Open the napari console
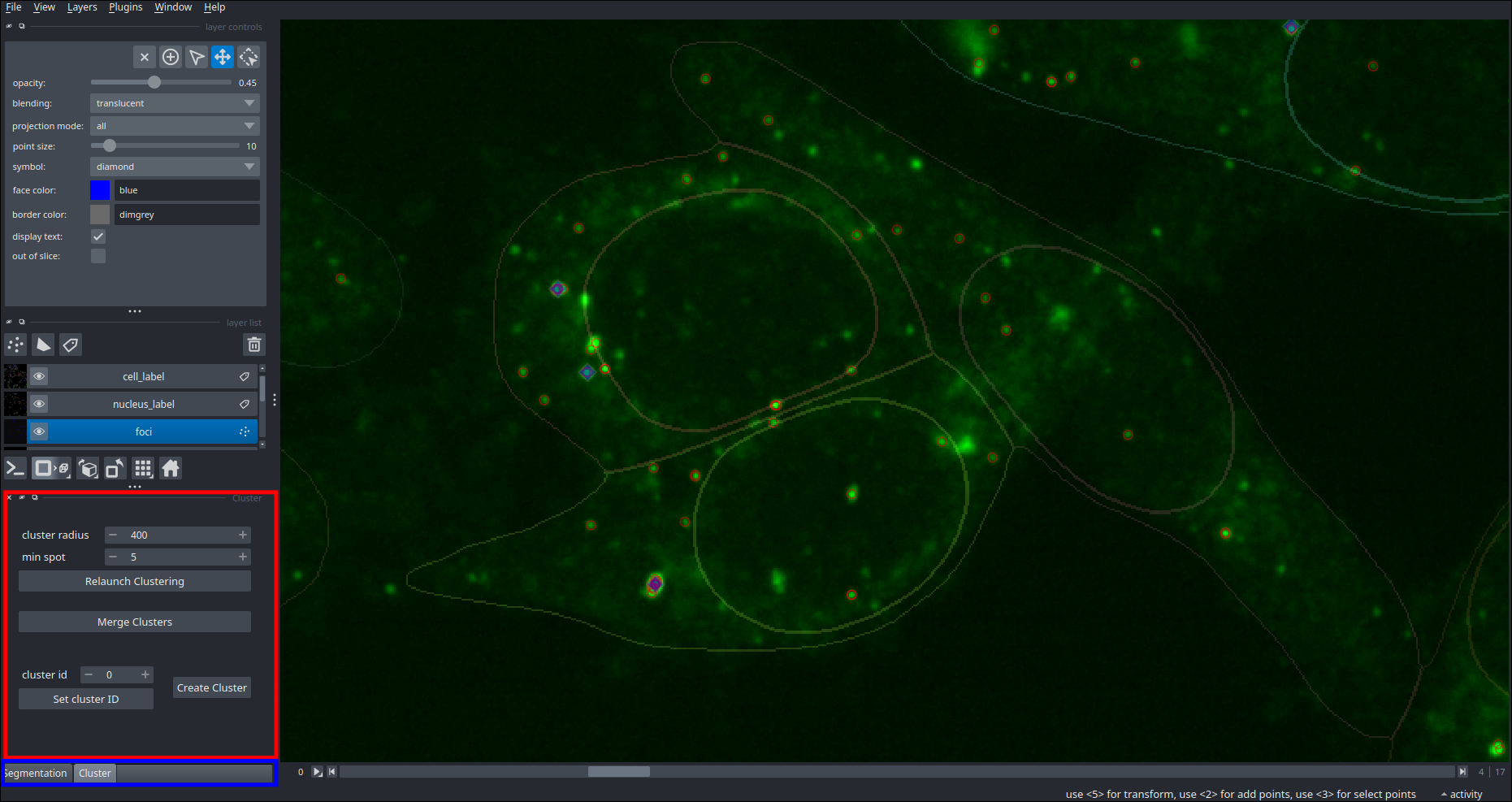 point(15,468)
